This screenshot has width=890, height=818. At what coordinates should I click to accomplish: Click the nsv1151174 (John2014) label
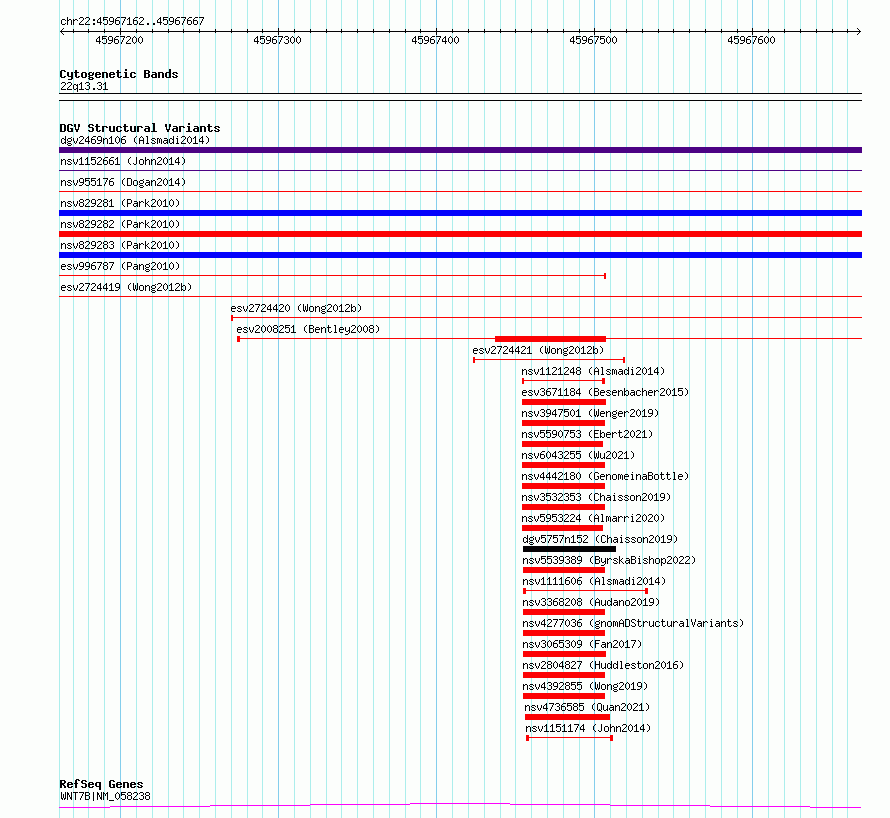point(588,728)
